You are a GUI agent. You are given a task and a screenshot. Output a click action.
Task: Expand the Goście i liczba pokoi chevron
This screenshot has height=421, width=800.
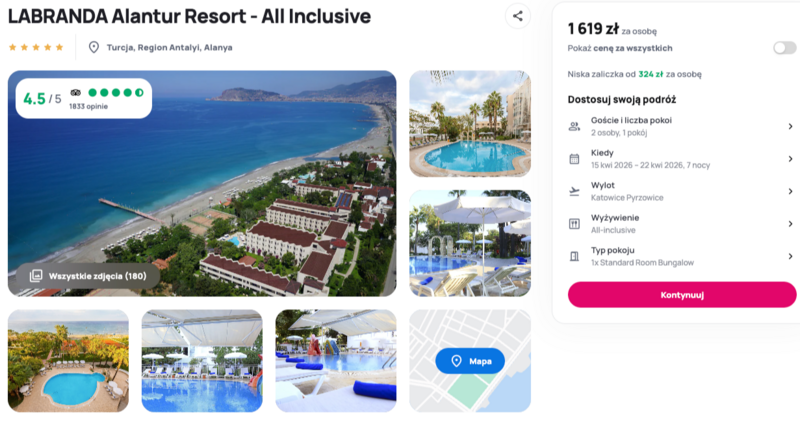(x=790, y=126)
